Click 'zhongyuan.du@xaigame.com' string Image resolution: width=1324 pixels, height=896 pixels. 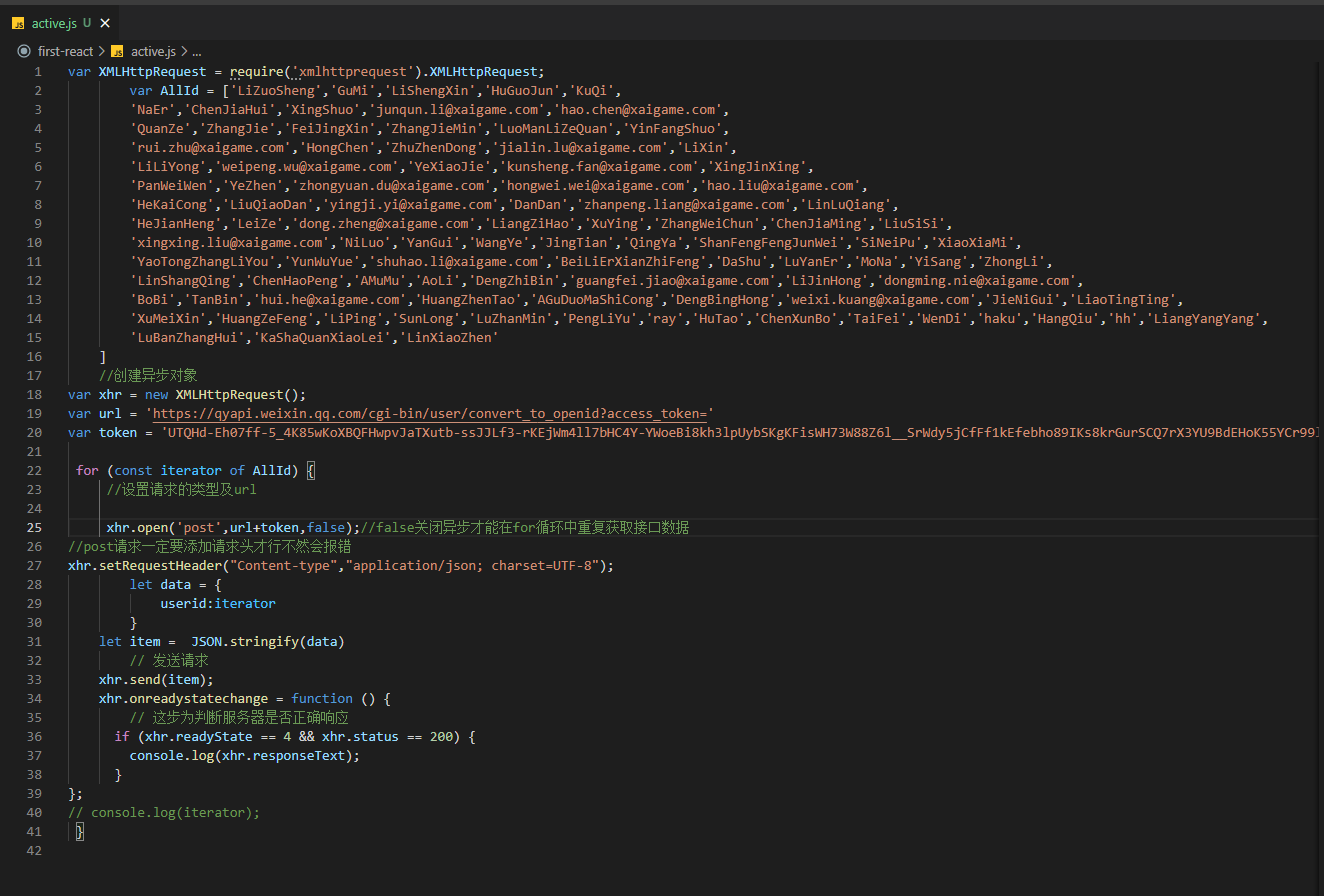point(391,185)
